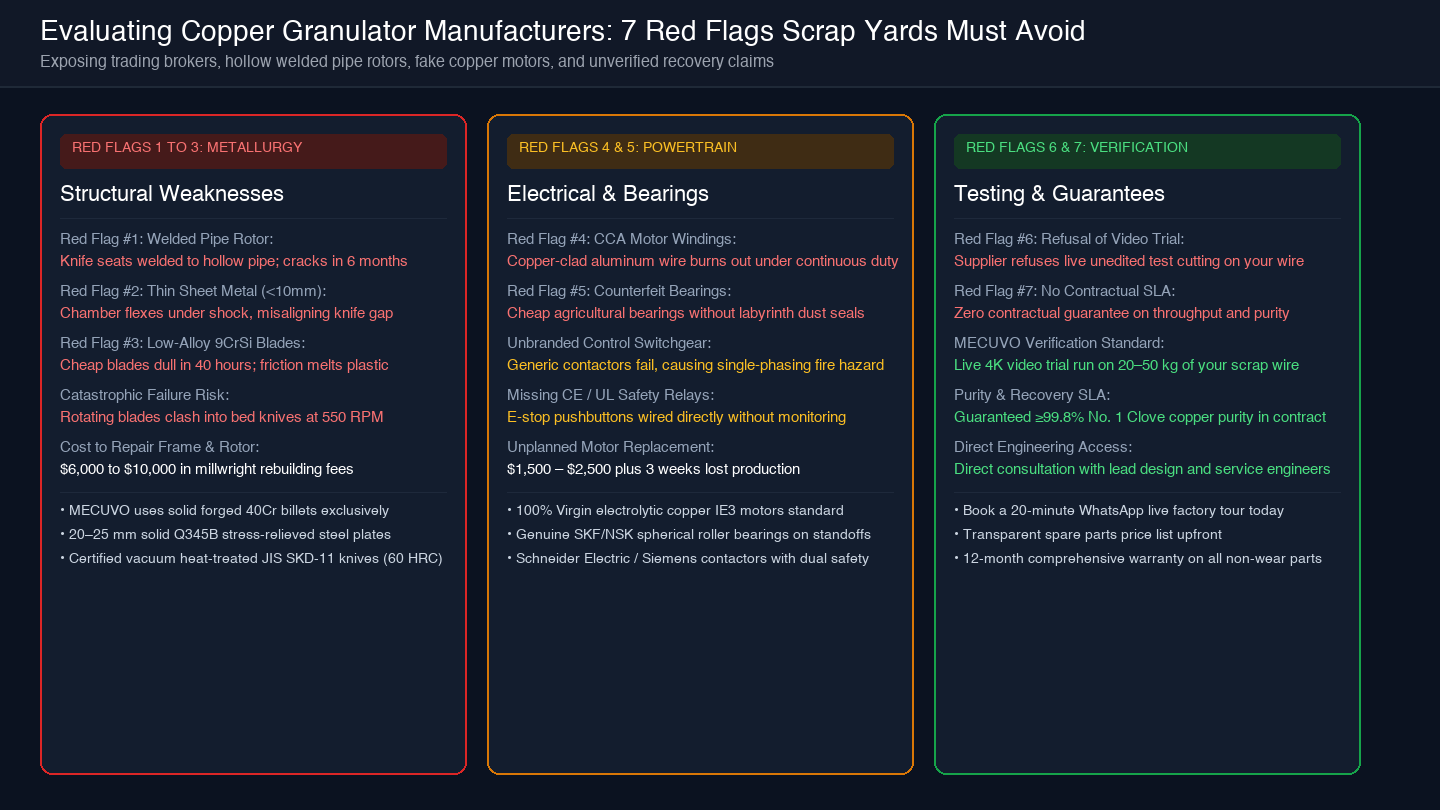Click "Generic contactors fail" fire hazard line
The image size is (1440, 810).
click(696, 365)
